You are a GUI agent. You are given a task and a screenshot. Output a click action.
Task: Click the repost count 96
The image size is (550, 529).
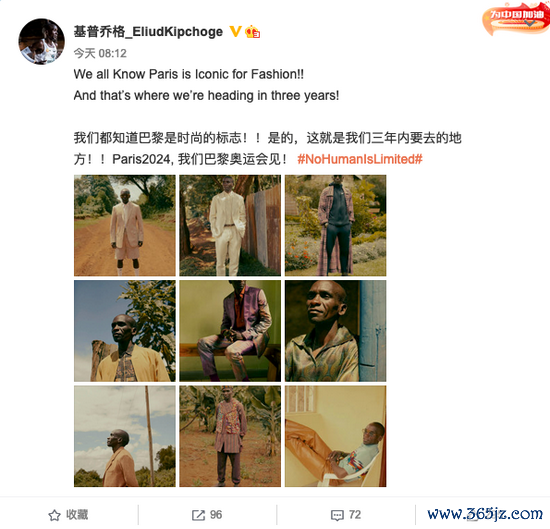(x=216, y=515)
